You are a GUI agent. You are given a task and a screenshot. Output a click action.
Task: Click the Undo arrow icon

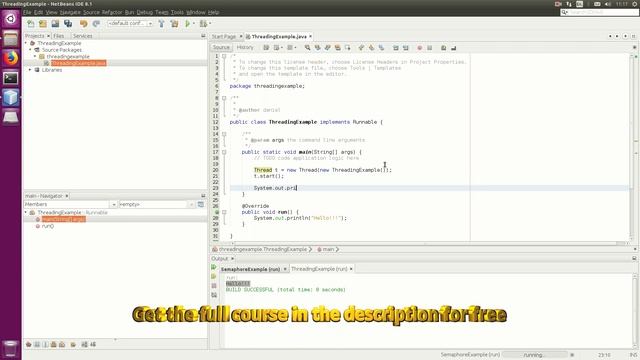(84, 24)
